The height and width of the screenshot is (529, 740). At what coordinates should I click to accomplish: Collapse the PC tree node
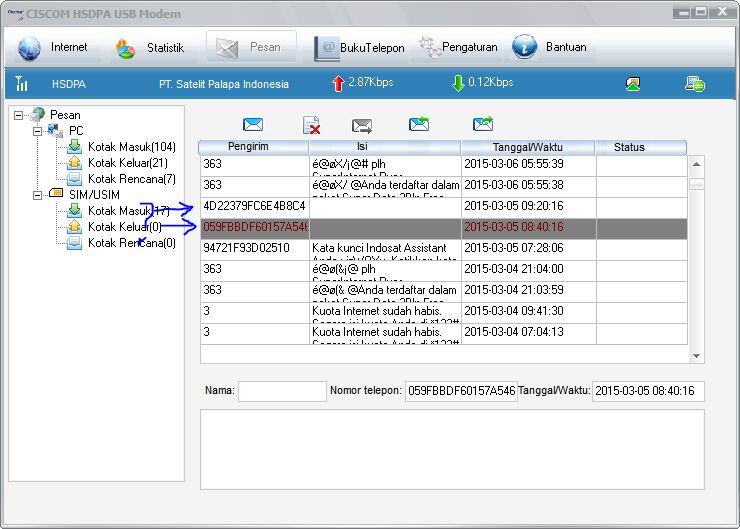(37, 131)
